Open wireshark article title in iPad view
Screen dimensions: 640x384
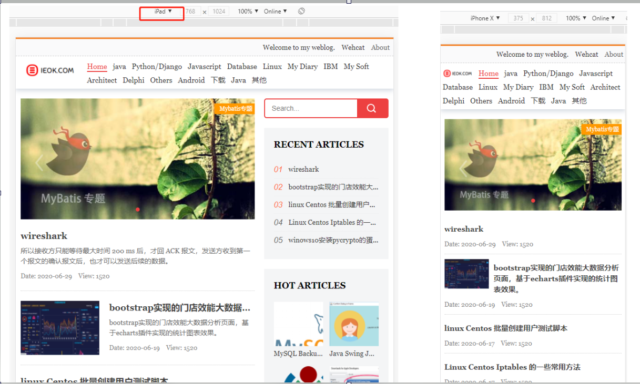click(x=44, y=236)
